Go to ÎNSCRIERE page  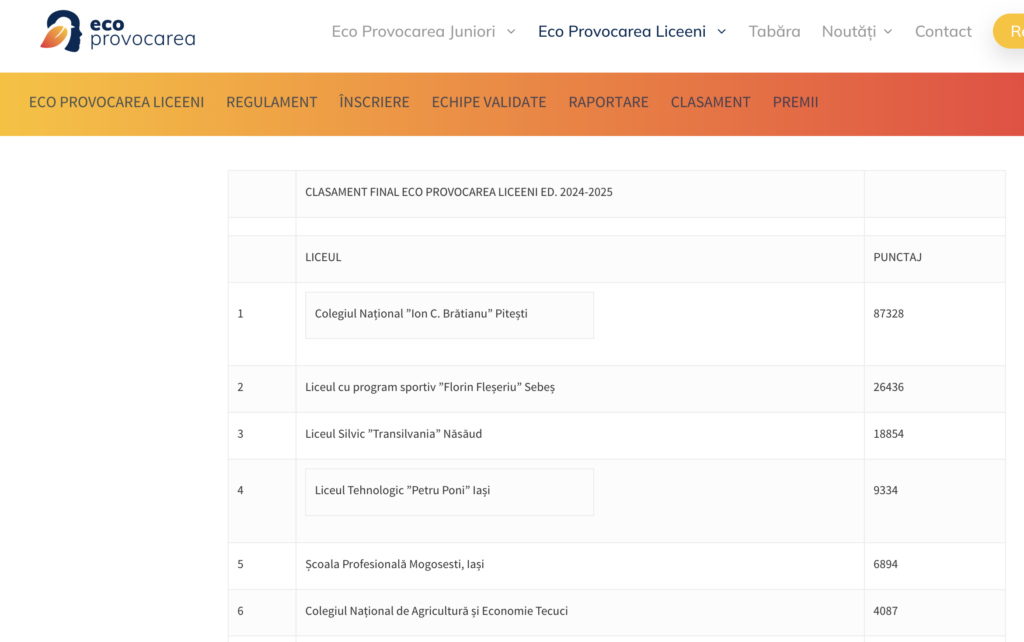374,102
